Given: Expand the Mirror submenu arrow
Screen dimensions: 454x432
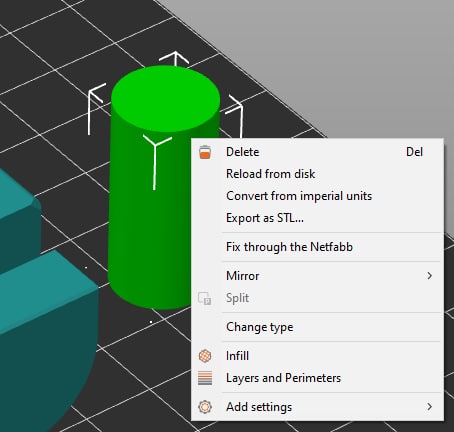Looking at the screenshot, I should (430, 276).
